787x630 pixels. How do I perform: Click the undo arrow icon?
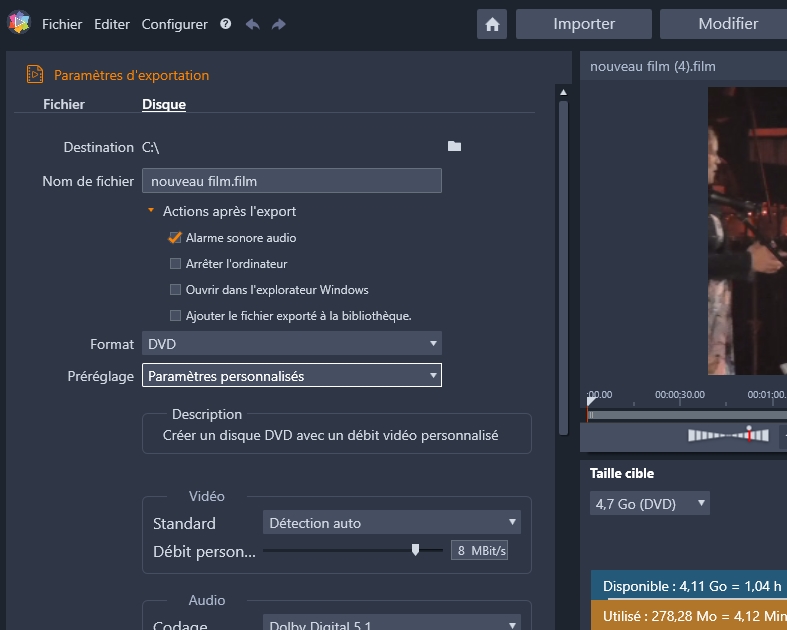pyautogui.click(x=252, y=24)
